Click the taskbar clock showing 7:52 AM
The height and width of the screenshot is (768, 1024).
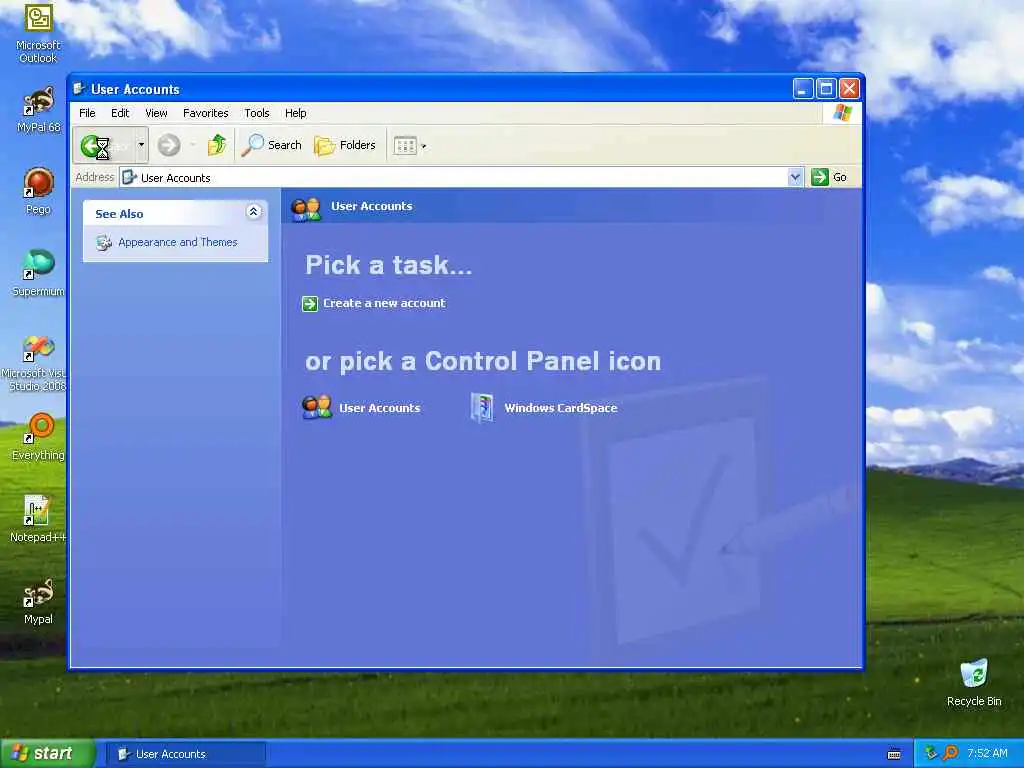pos(987,754)
